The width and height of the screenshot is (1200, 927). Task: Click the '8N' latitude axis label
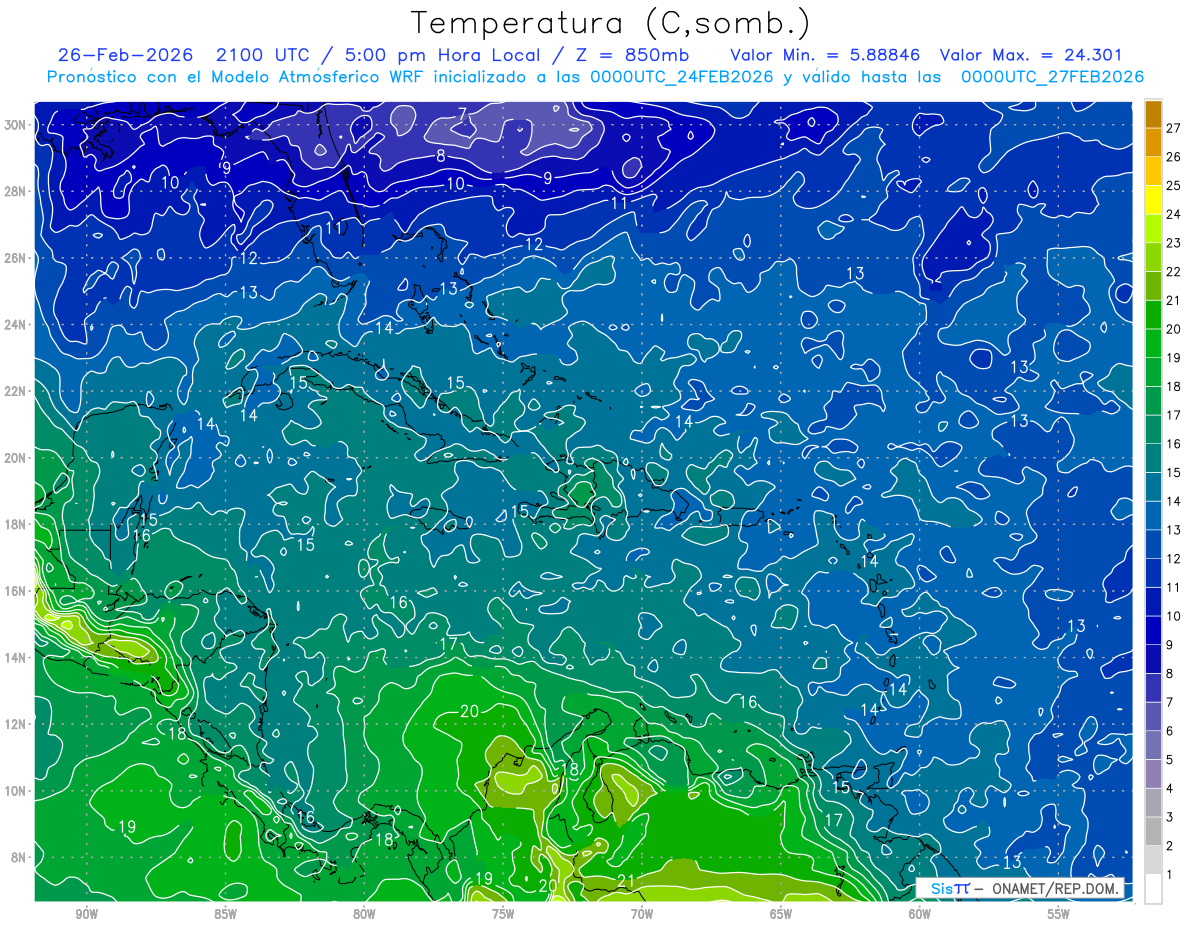(x=19, y=857)
